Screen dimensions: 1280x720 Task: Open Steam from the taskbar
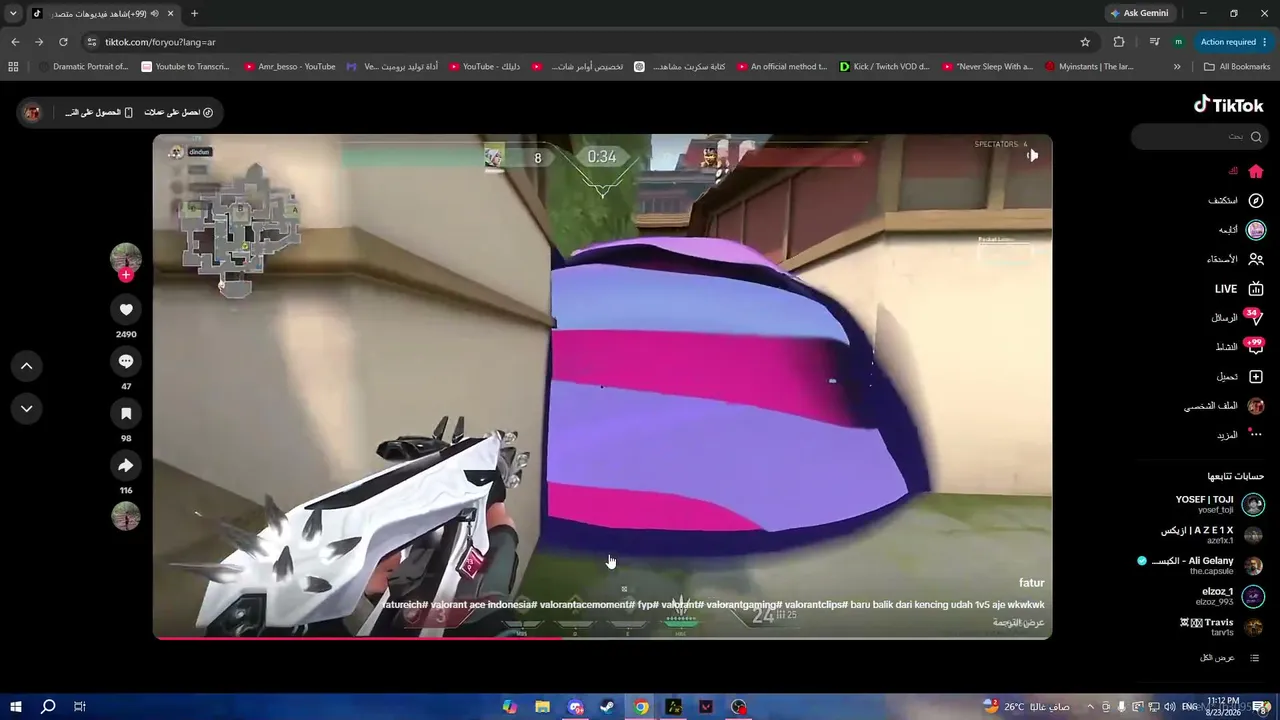[x=607, y=707]
